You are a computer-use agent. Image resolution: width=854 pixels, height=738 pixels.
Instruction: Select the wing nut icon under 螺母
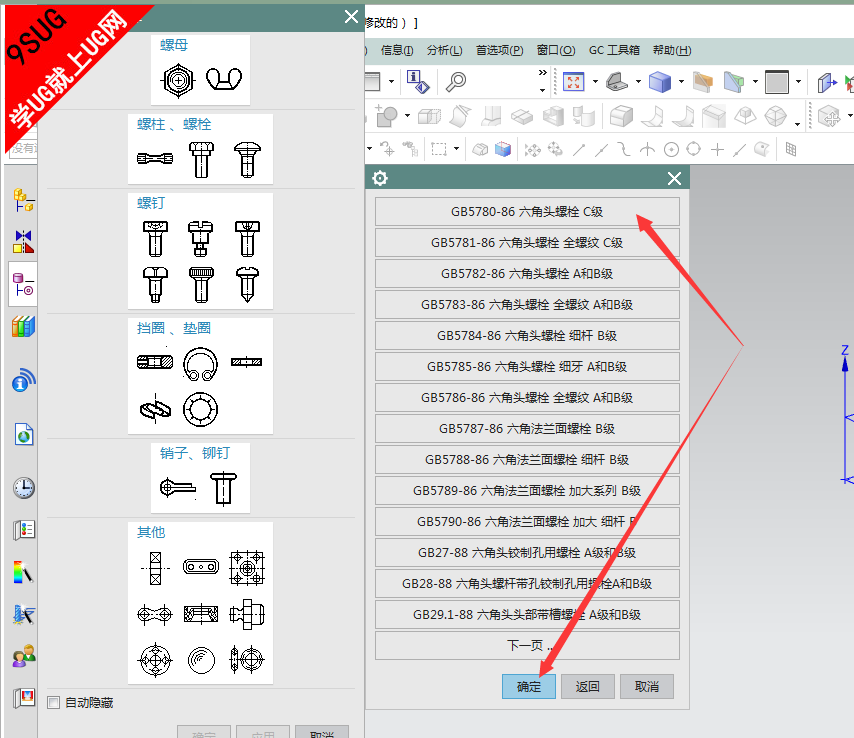(224, 80)
